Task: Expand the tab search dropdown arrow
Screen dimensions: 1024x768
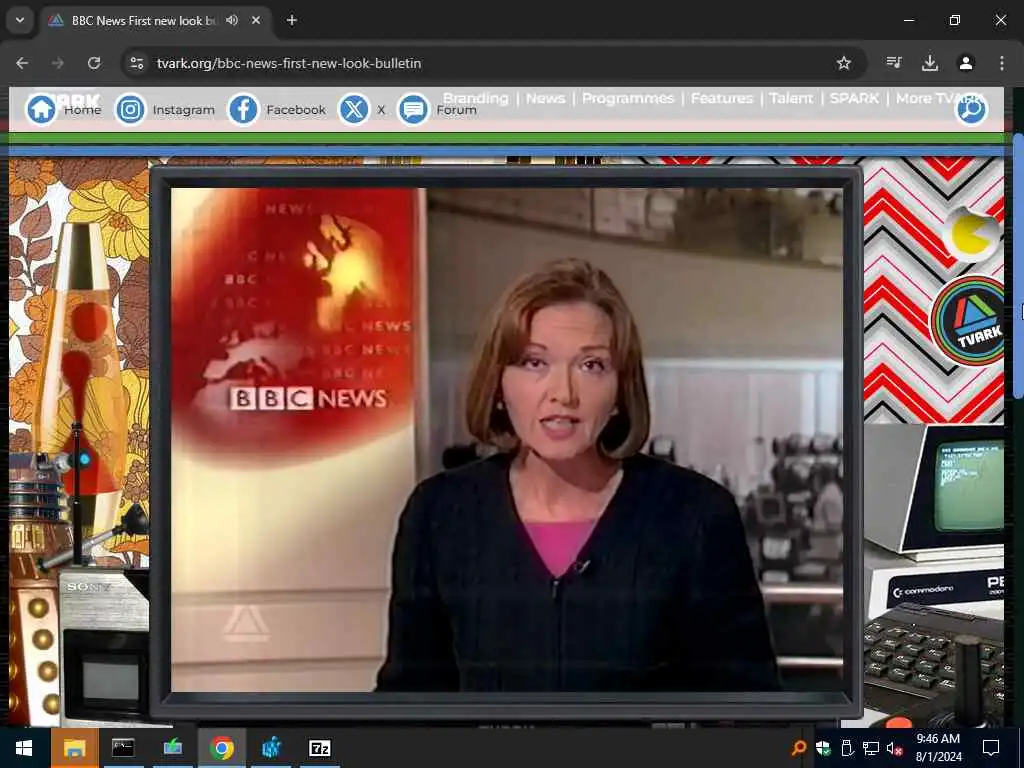Action: pyautogui.click(x=20, y=20)
